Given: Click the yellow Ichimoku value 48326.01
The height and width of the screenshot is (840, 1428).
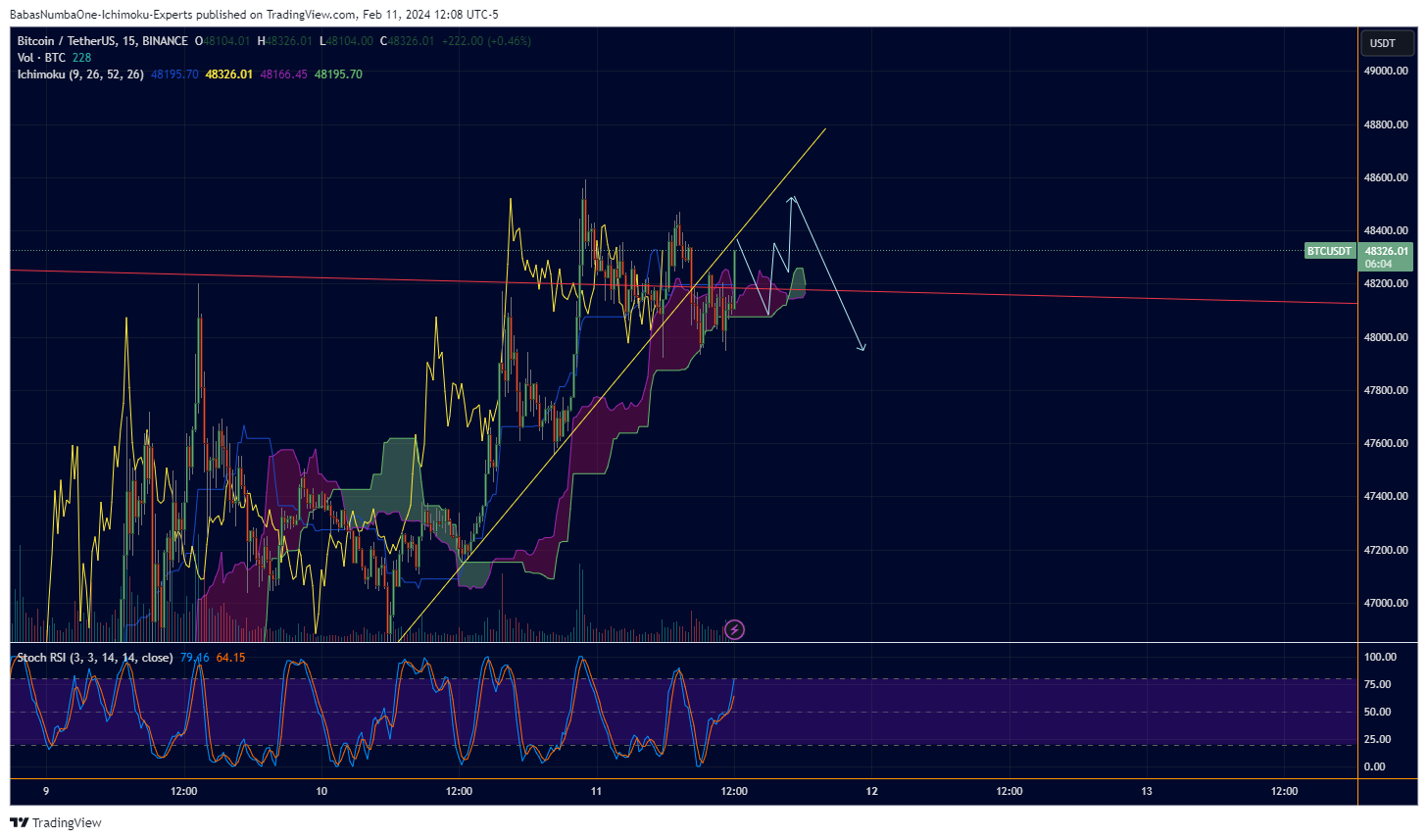Looking at the screenshot, I should click(228, 74).
